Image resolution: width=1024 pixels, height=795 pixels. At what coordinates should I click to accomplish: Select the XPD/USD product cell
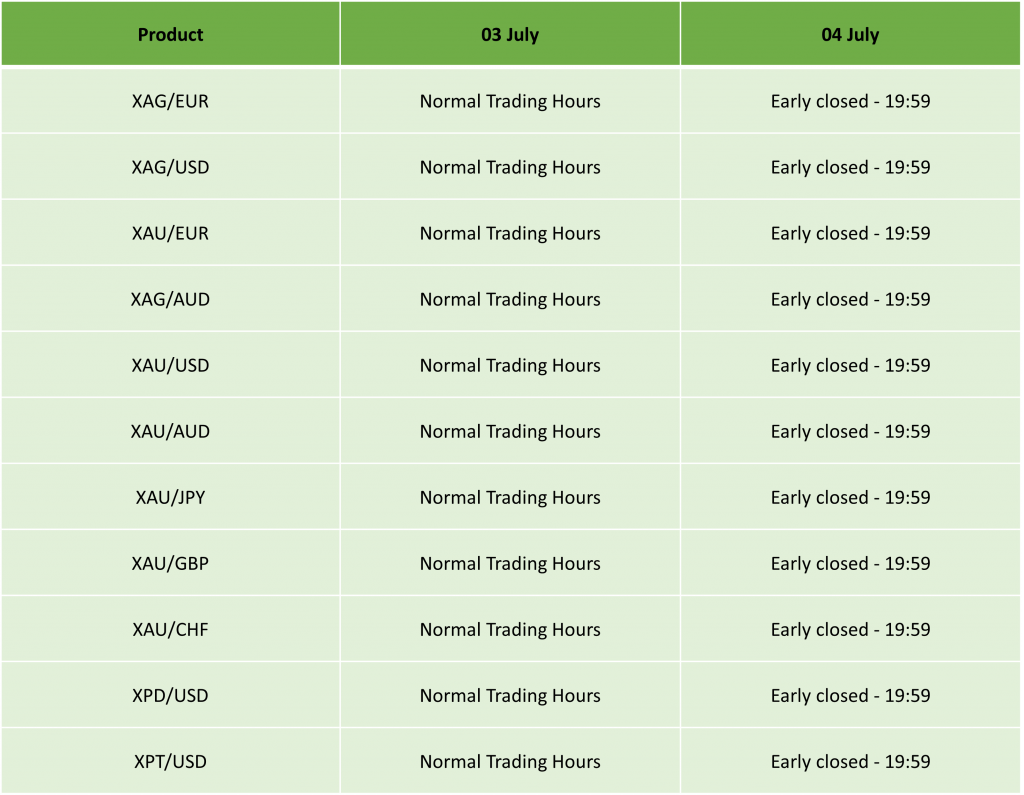point(170,695)
